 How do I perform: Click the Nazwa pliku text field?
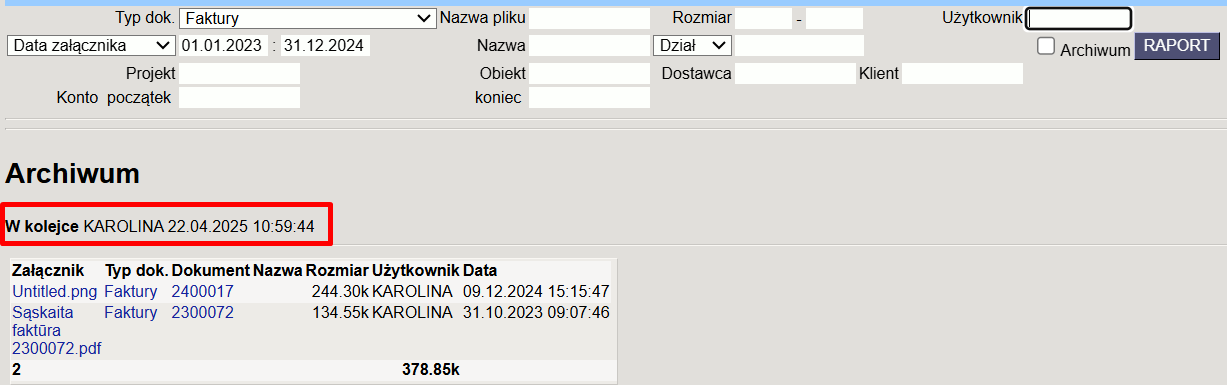[x=589, y=18]
